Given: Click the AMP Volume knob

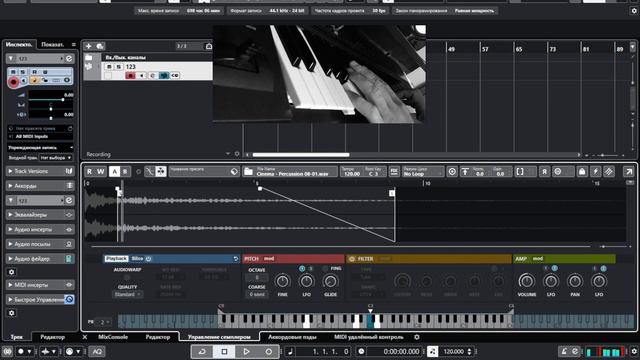Looking at the screenshot, I should point(527,281).
